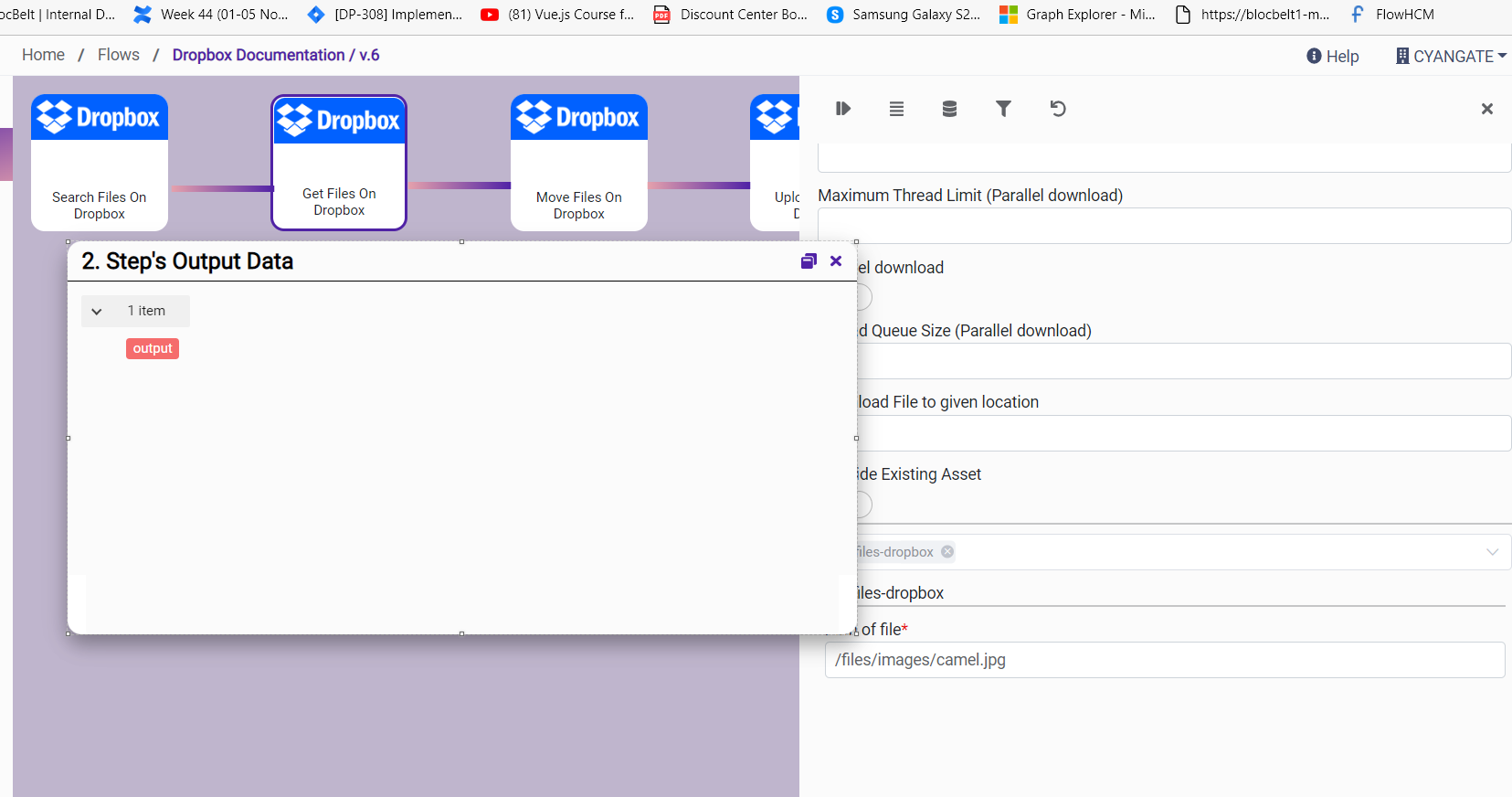Screen dimensions: 1512x797
Task: Open the Help link
Action: 1333,57
